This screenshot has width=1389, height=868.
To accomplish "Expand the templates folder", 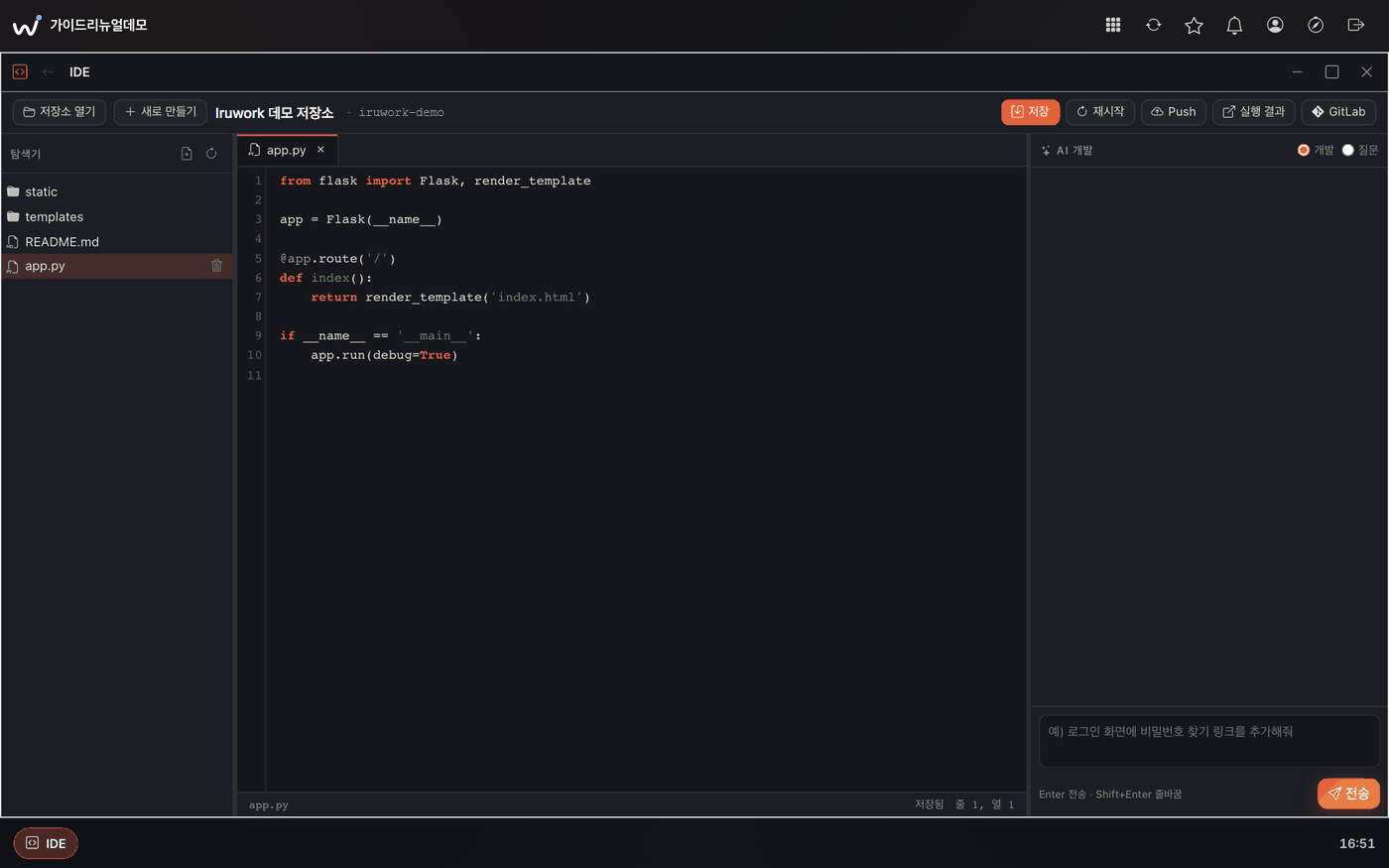I will coord(117,216).
